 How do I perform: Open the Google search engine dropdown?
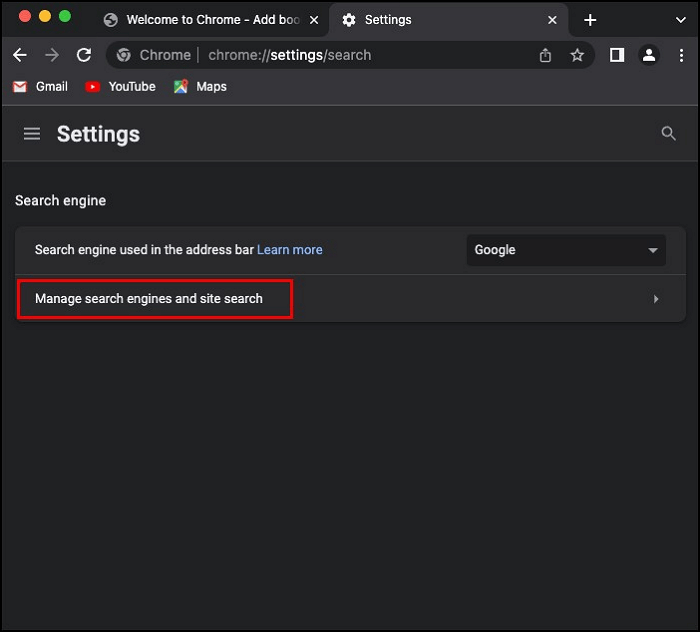pyautogui.click(x=566, y=250)
